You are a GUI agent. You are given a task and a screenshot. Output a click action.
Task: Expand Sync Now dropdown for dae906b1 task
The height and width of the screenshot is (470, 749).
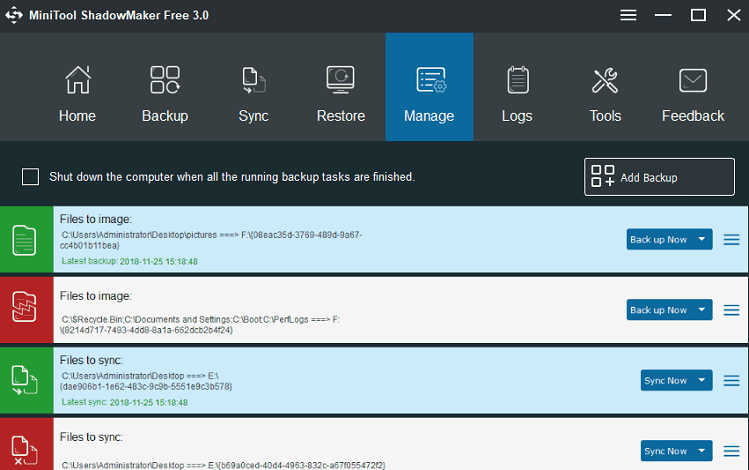tap(702, 380)
